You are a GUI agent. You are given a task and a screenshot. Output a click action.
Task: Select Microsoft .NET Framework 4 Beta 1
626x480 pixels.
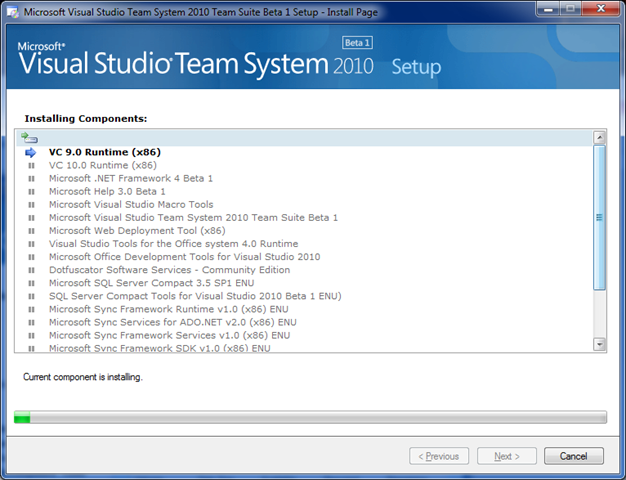[x=131, y=179]
